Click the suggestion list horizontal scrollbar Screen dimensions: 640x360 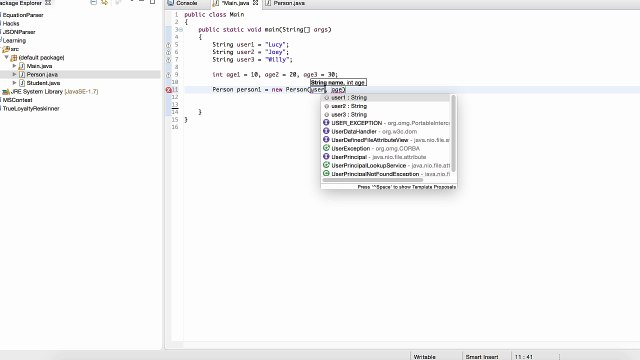373,180
